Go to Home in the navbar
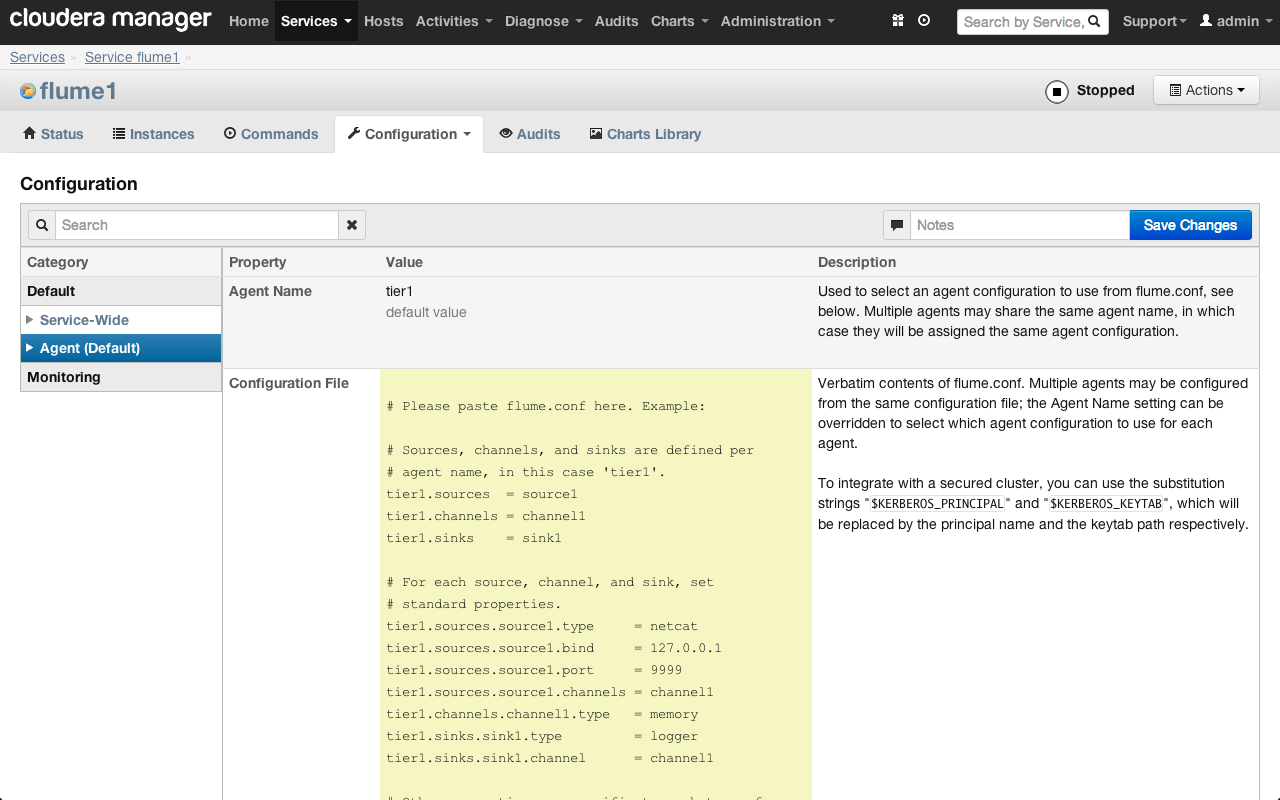This screenshot has height=800, width=1280. pos(248,21)
